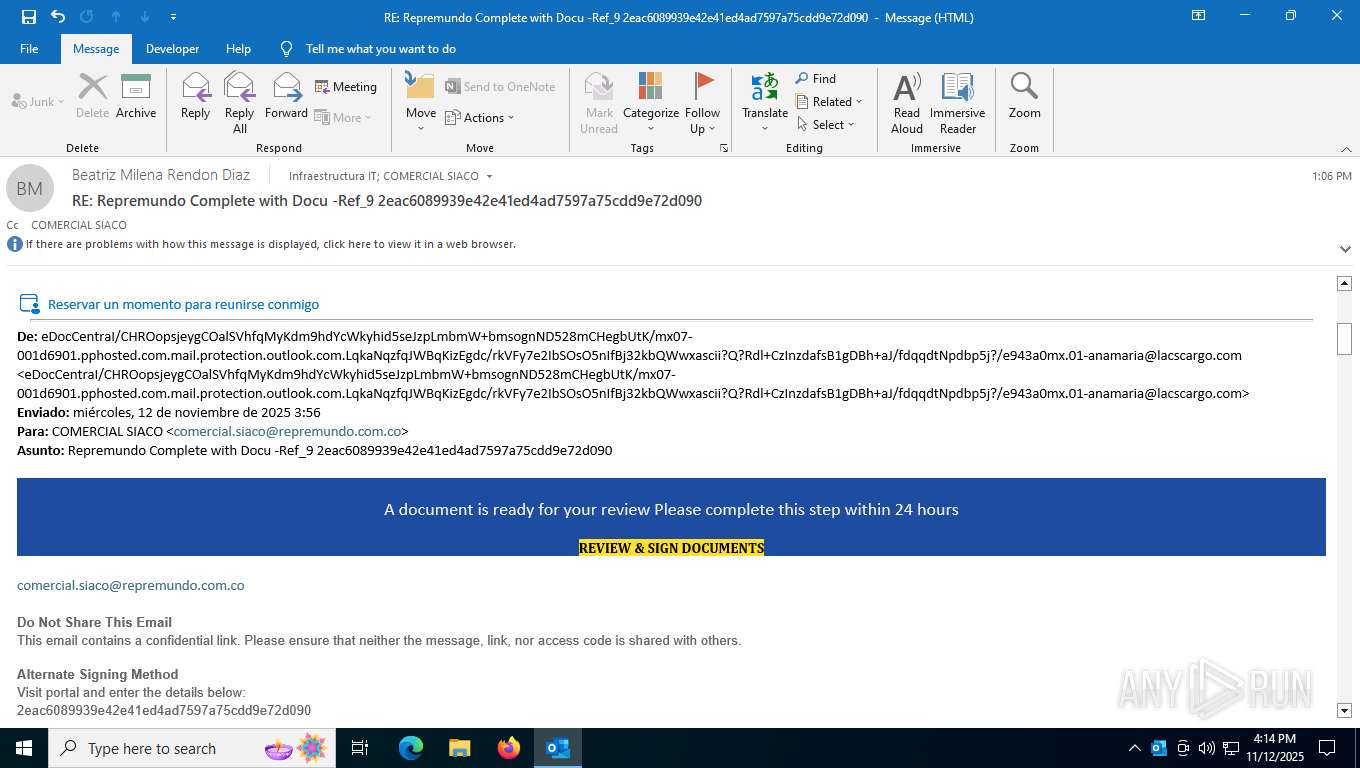Viewport: 1360px width, 768px height.
Task: Go to the next item with the down arrow
Action: click(x=145, y=17)
